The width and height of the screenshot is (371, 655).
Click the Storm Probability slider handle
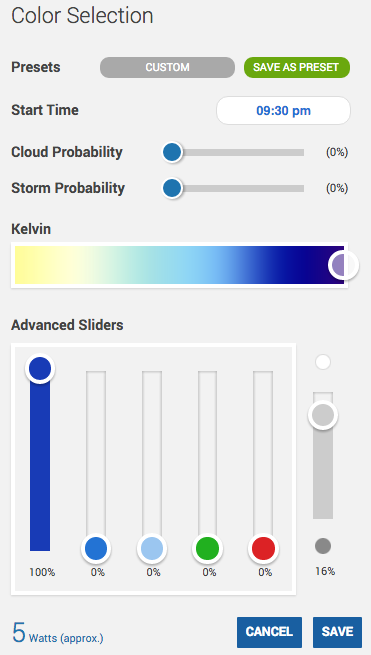[x=172, y=188]
